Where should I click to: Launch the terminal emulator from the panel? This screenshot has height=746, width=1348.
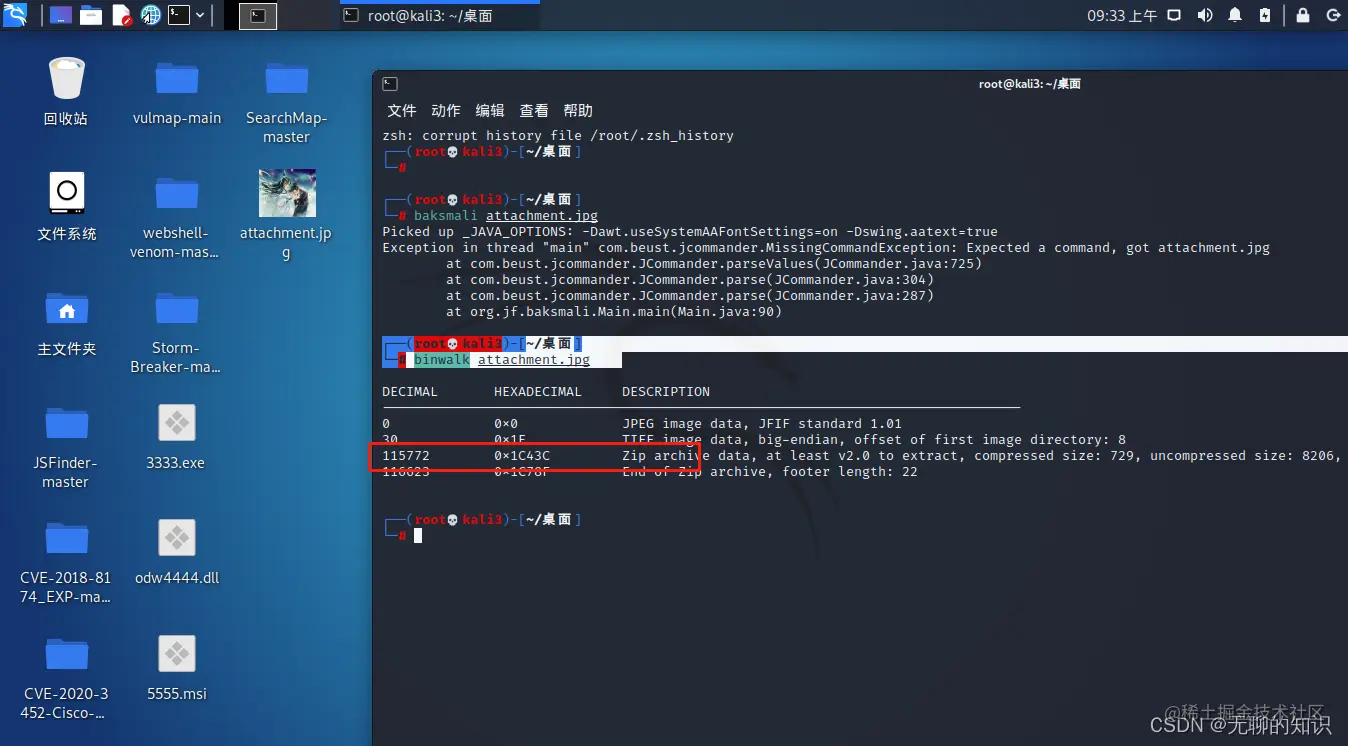coord(178,15)
